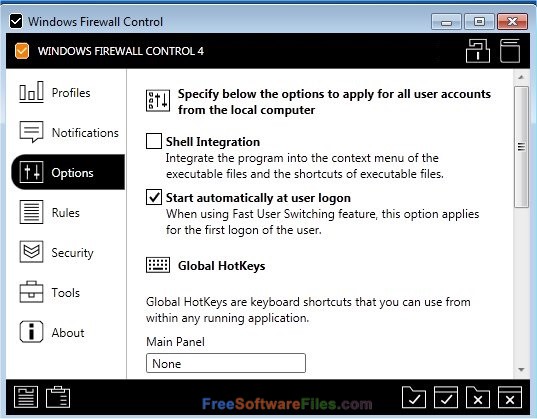The image size is (537, 419).
Task: Open the connections log icon at bottom left
Action: pos(26,397)
